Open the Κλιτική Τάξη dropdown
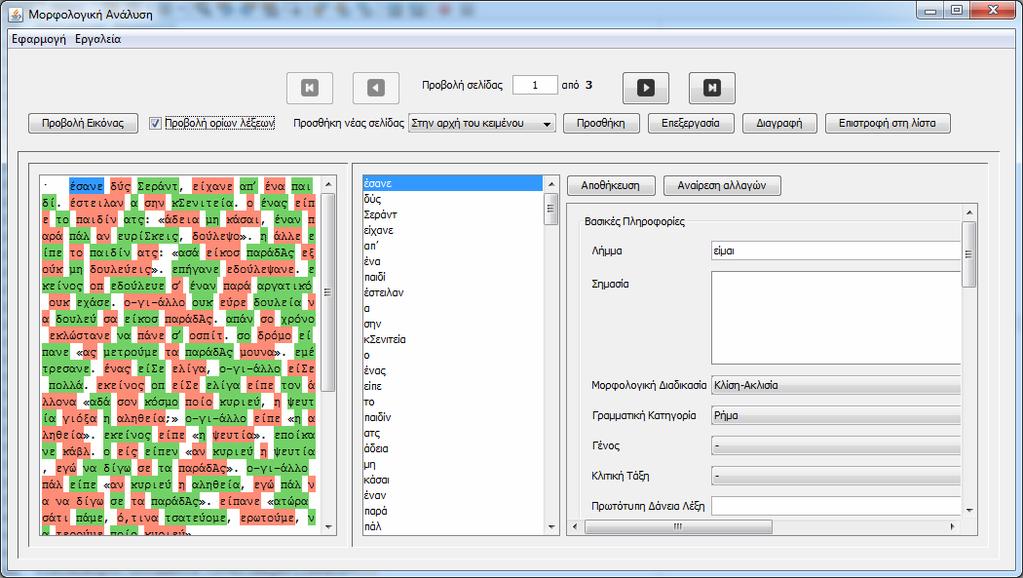The width and height of the screenshot is (1023, 578). coord(836,476)
